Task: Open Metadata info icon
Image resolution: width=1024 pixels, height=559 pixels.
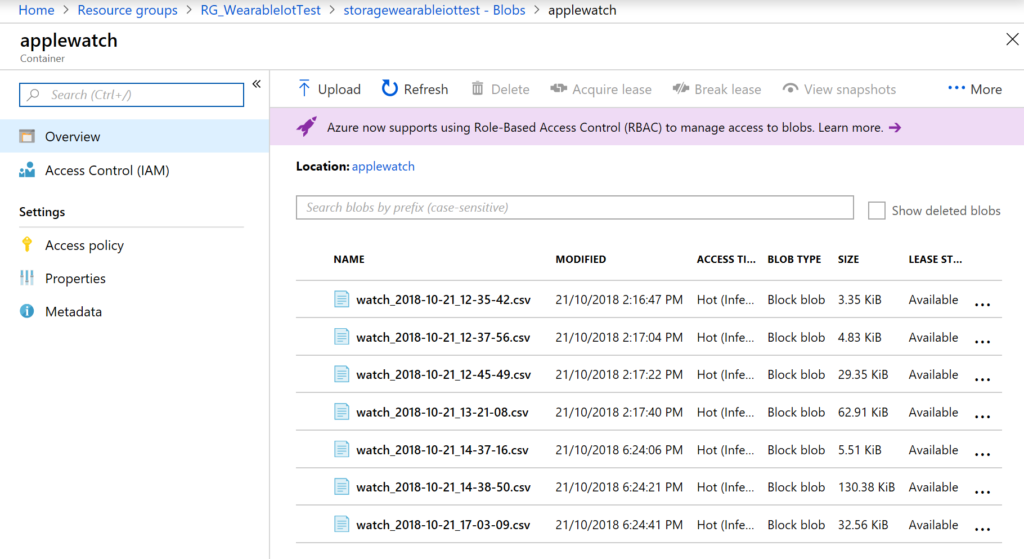Action: [x=27, y=312]
